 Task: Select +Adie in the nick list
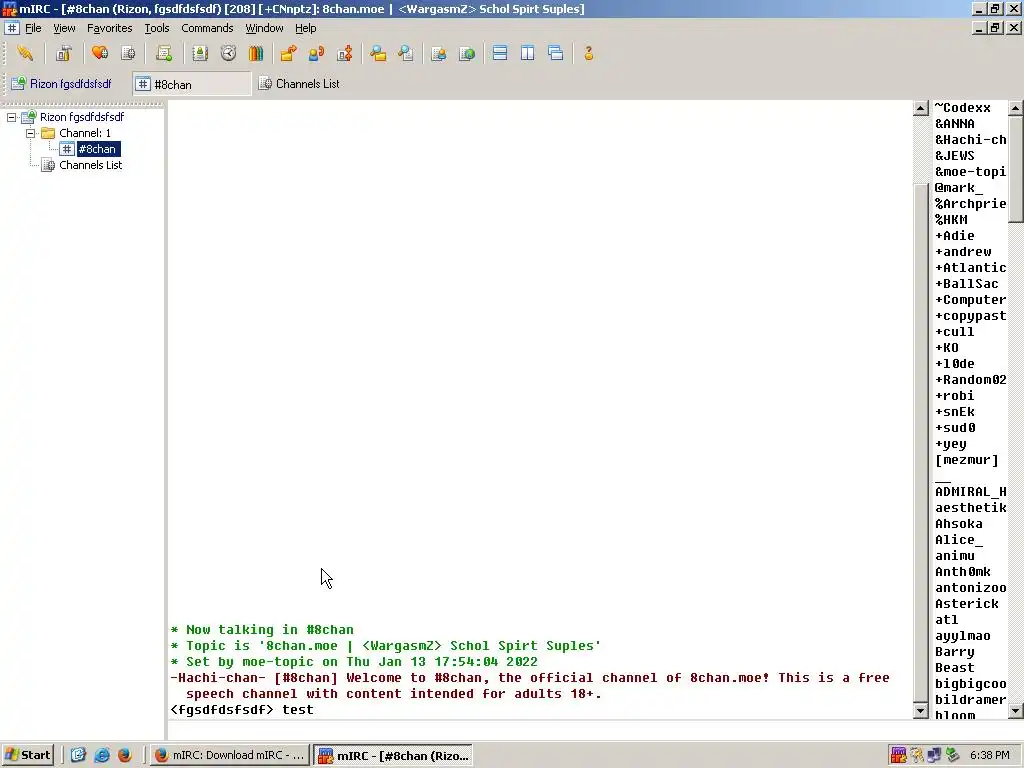coord(955,236)
